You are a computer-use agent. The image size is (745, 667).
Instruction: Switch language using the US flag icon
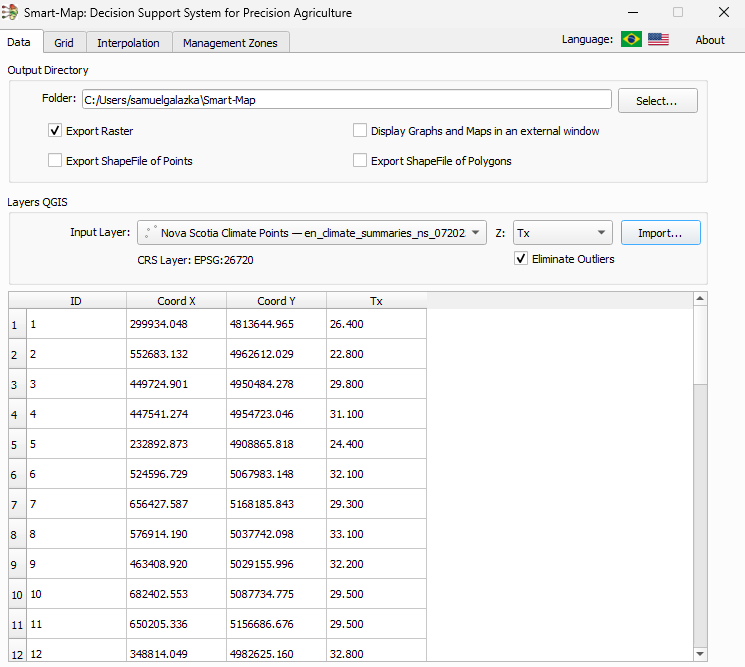click(x=658, y=39)
